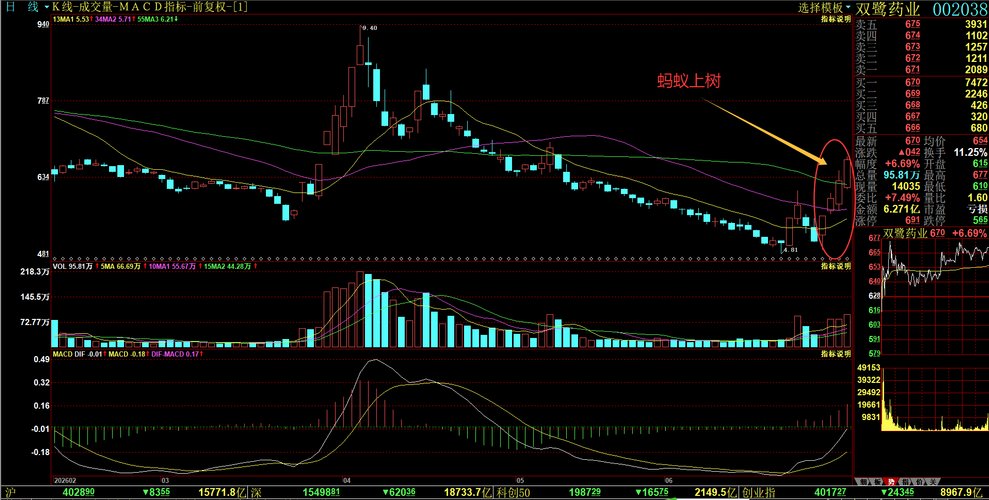
Task: Select the 卖一 ask price row
Action: pos(921,69)
